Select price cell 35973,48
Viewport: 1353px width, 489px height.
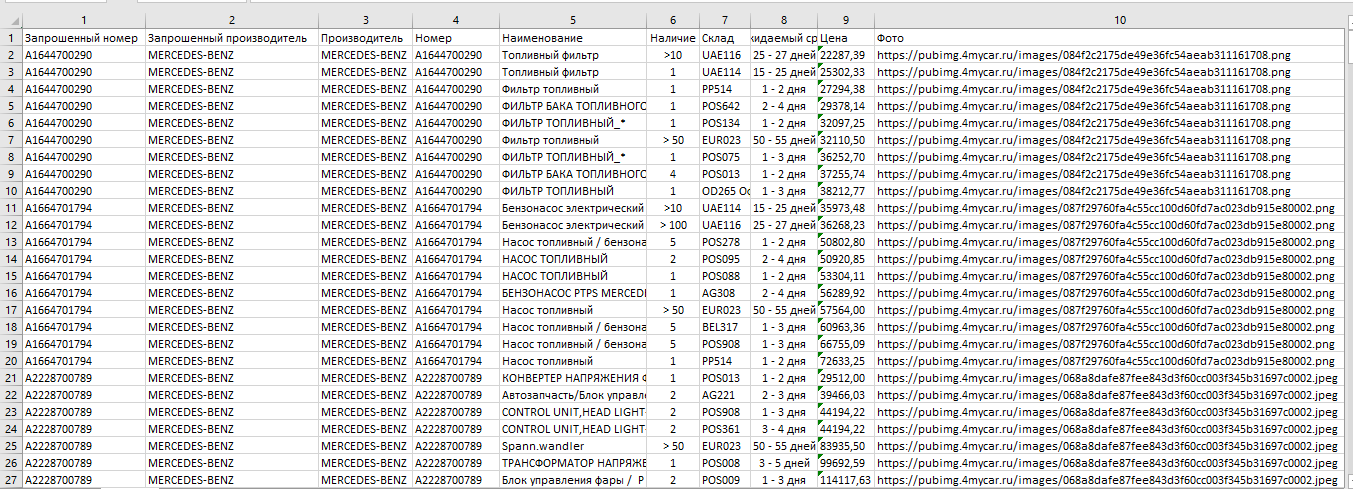click(846, 208)
